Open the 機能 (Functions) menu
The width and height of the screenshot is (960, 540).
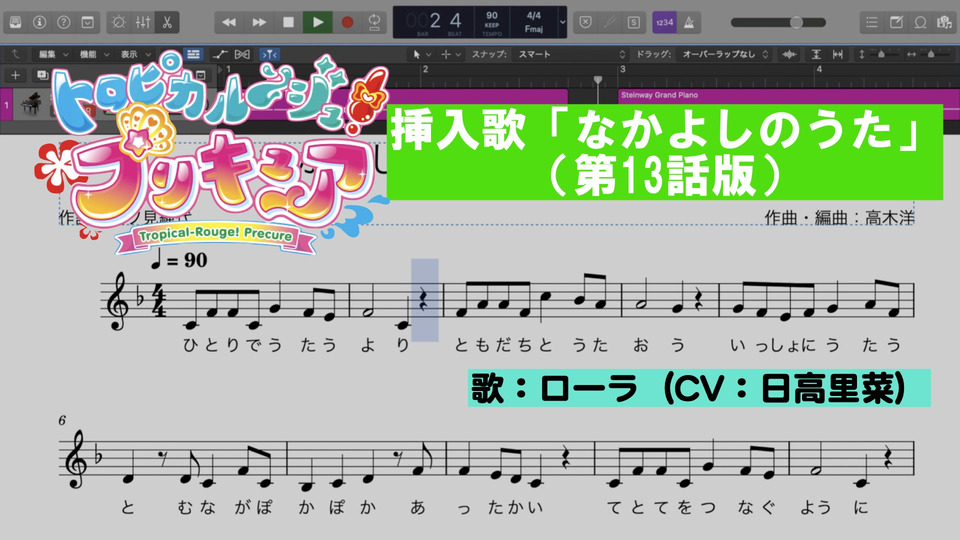[x=94, y=54]
